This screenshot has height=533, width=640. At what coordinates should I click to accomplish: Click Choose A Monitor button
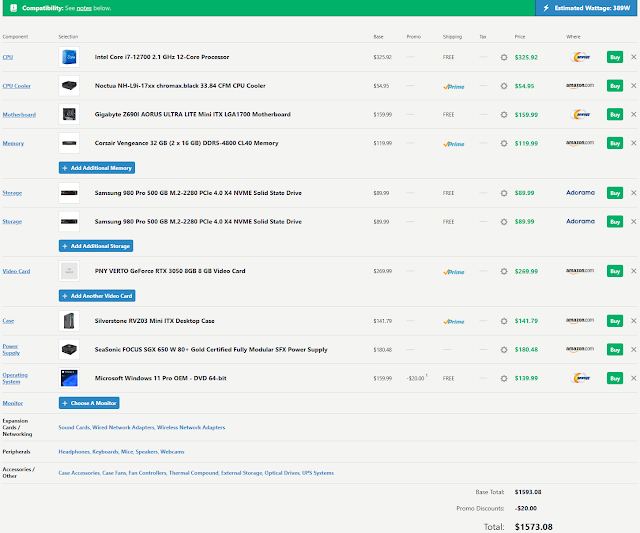(89, 403)
